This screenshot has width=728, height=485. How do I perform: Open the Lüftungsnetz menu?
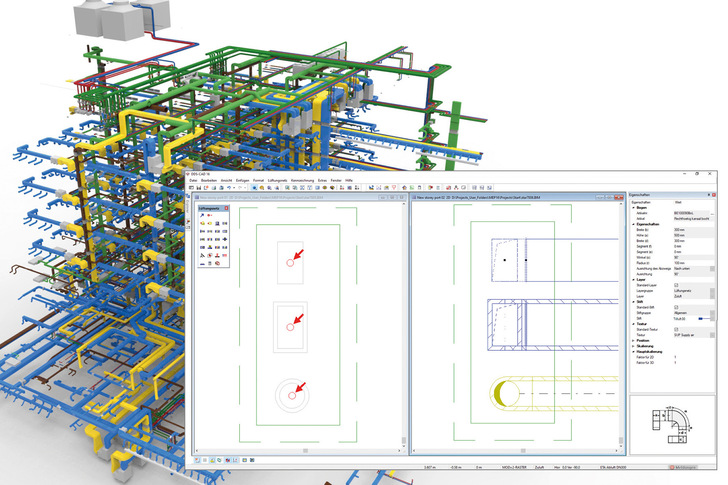pos(280,178)
